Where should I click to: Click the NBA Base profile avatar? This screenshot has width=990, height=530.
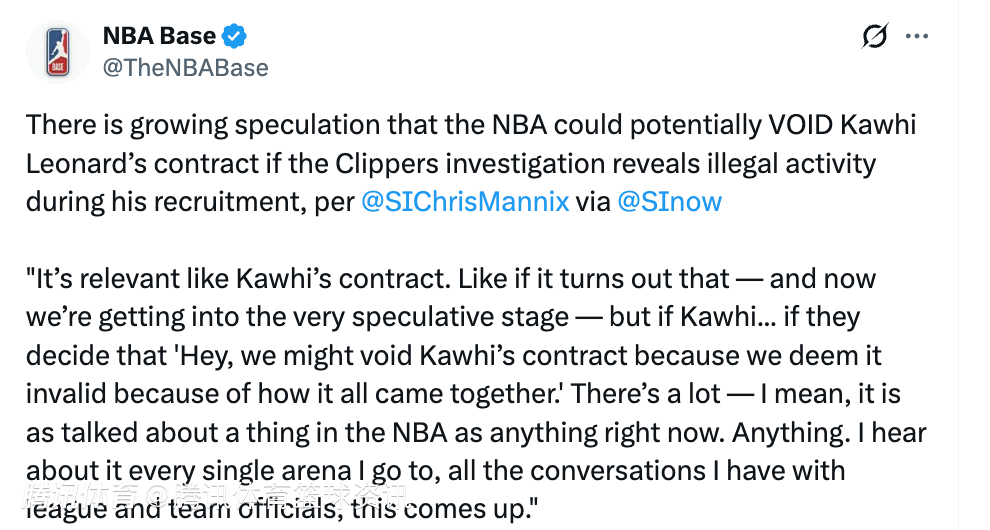[x=58, y=51]
